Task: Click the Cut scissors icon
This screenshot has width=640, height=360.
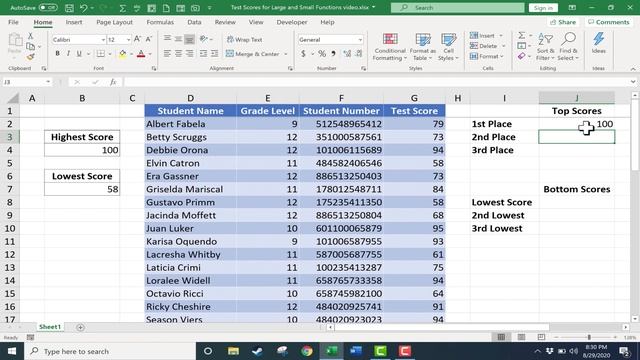Action: (x=31, y=36)
